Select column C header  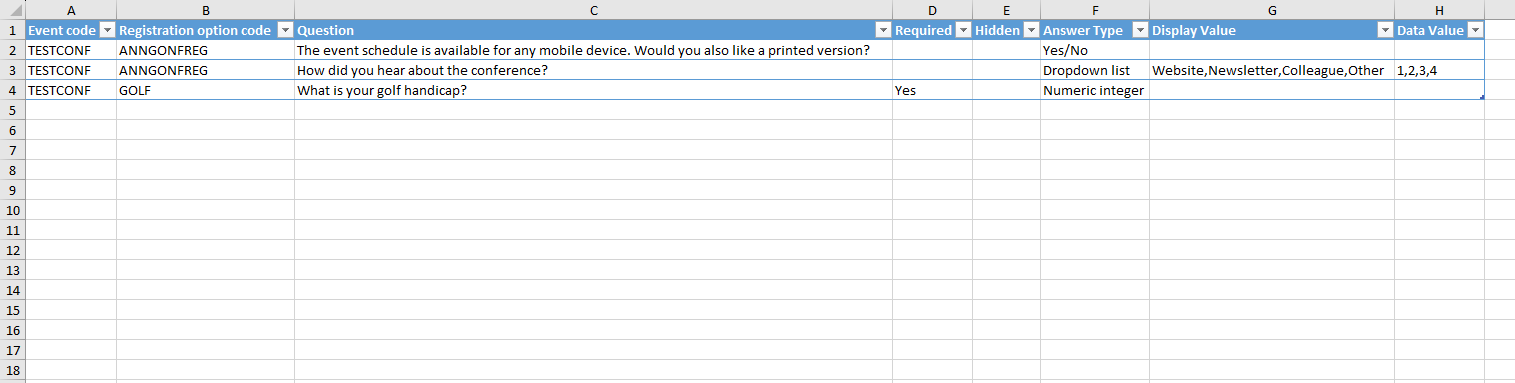coord(593,10)
